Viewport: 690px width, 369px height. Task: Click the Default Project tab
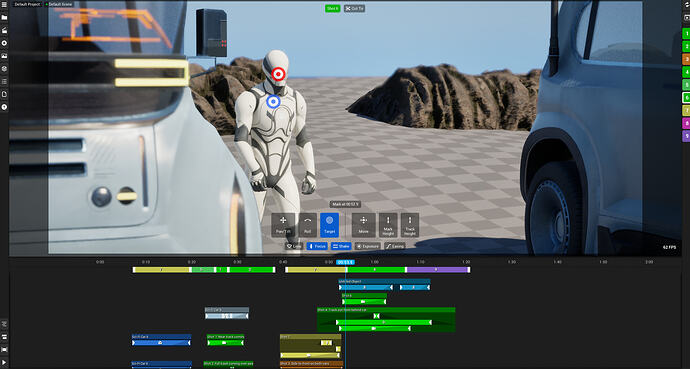(x=27, y=4)
